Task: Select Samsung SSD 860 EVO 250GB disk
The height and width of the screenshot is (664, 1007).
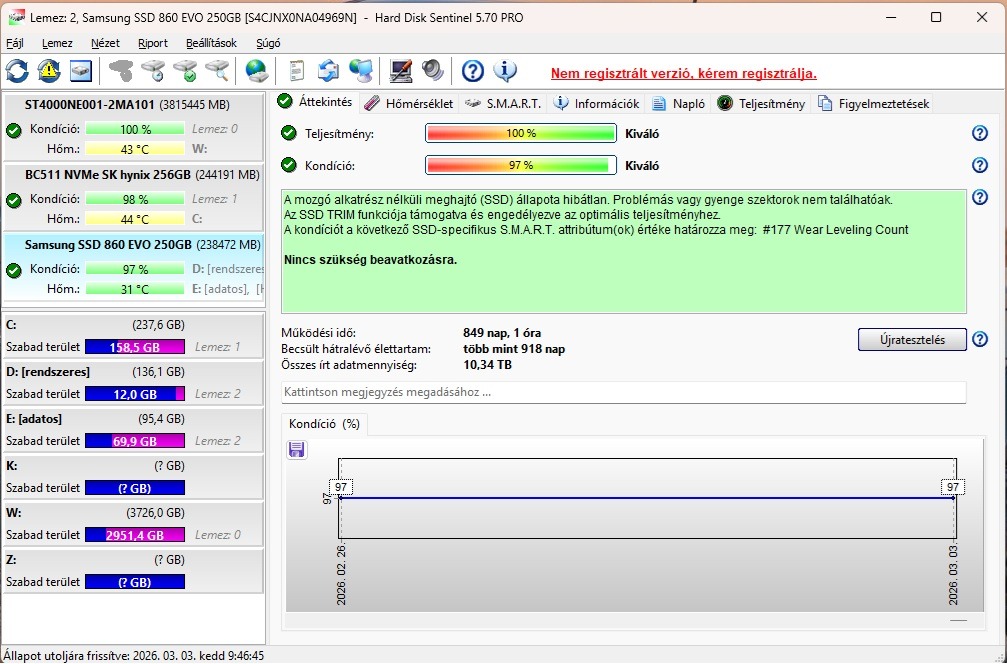Action: (x=134, y=267)
